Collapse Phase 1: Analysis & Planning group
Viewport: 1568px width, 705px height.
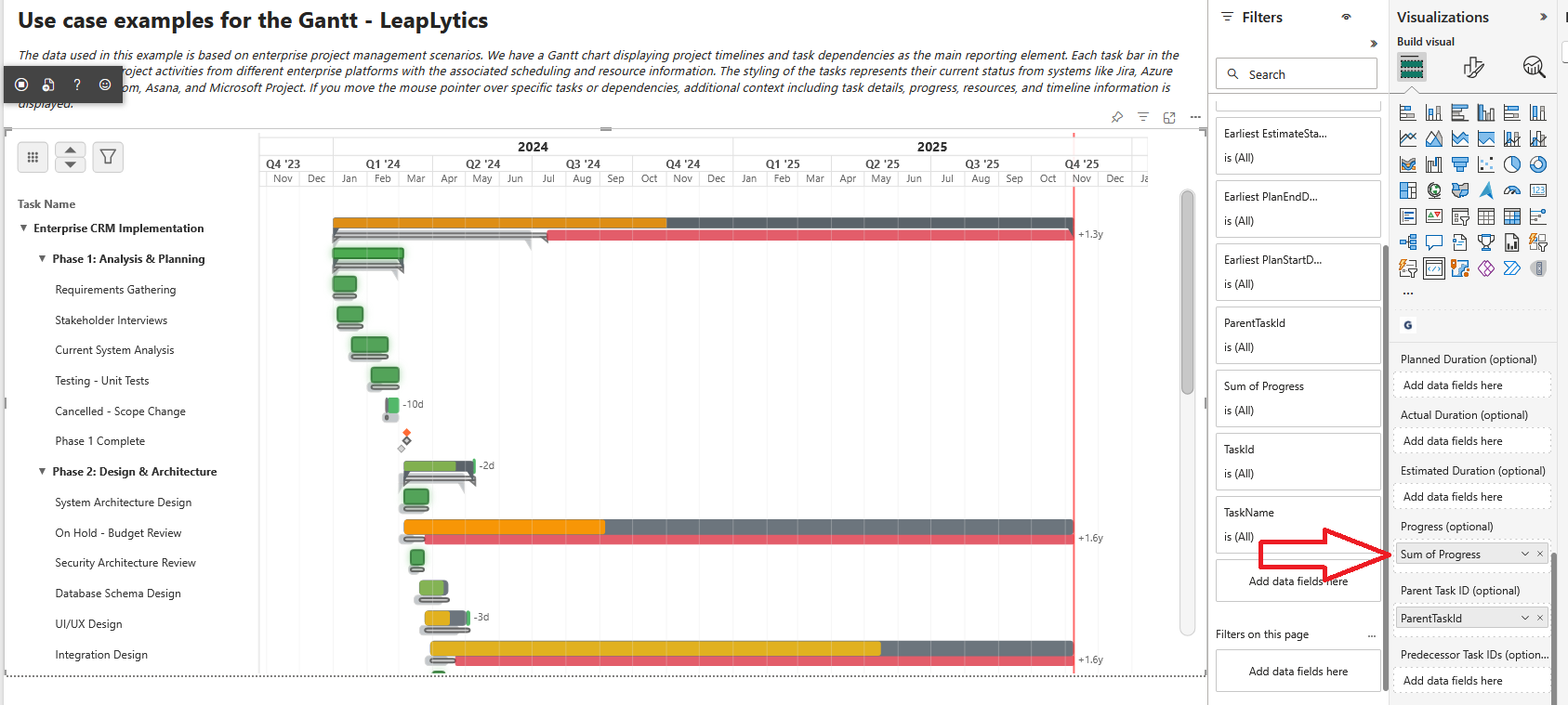(x=43, y=259)
